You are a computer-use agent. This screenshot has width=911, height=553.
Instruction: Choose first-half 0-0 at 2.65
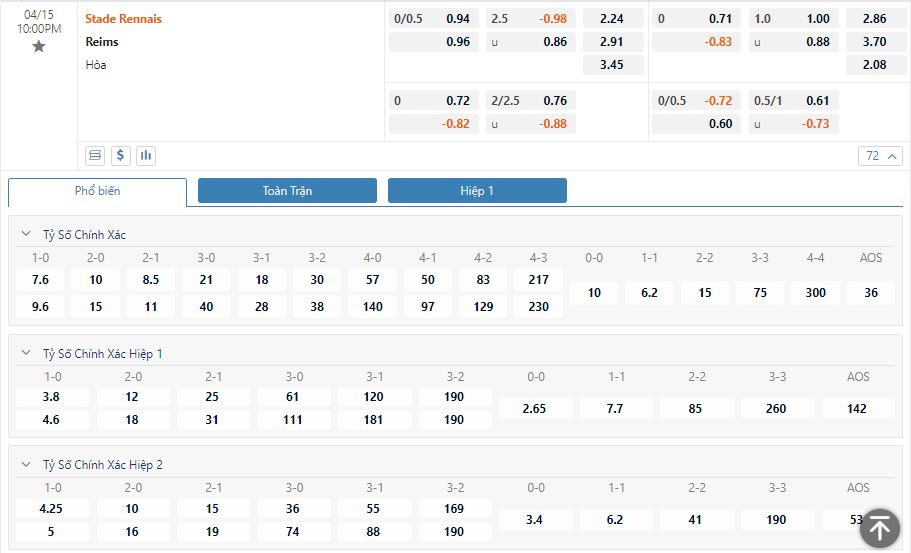click(x=535, y=408)
